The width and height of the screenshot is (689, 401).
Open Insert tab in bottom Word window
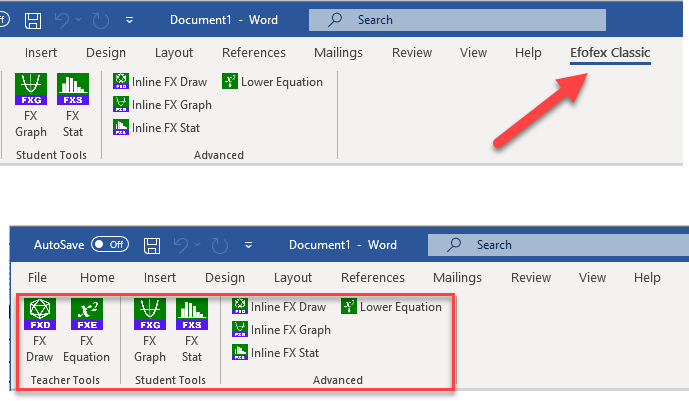[160, 278]
